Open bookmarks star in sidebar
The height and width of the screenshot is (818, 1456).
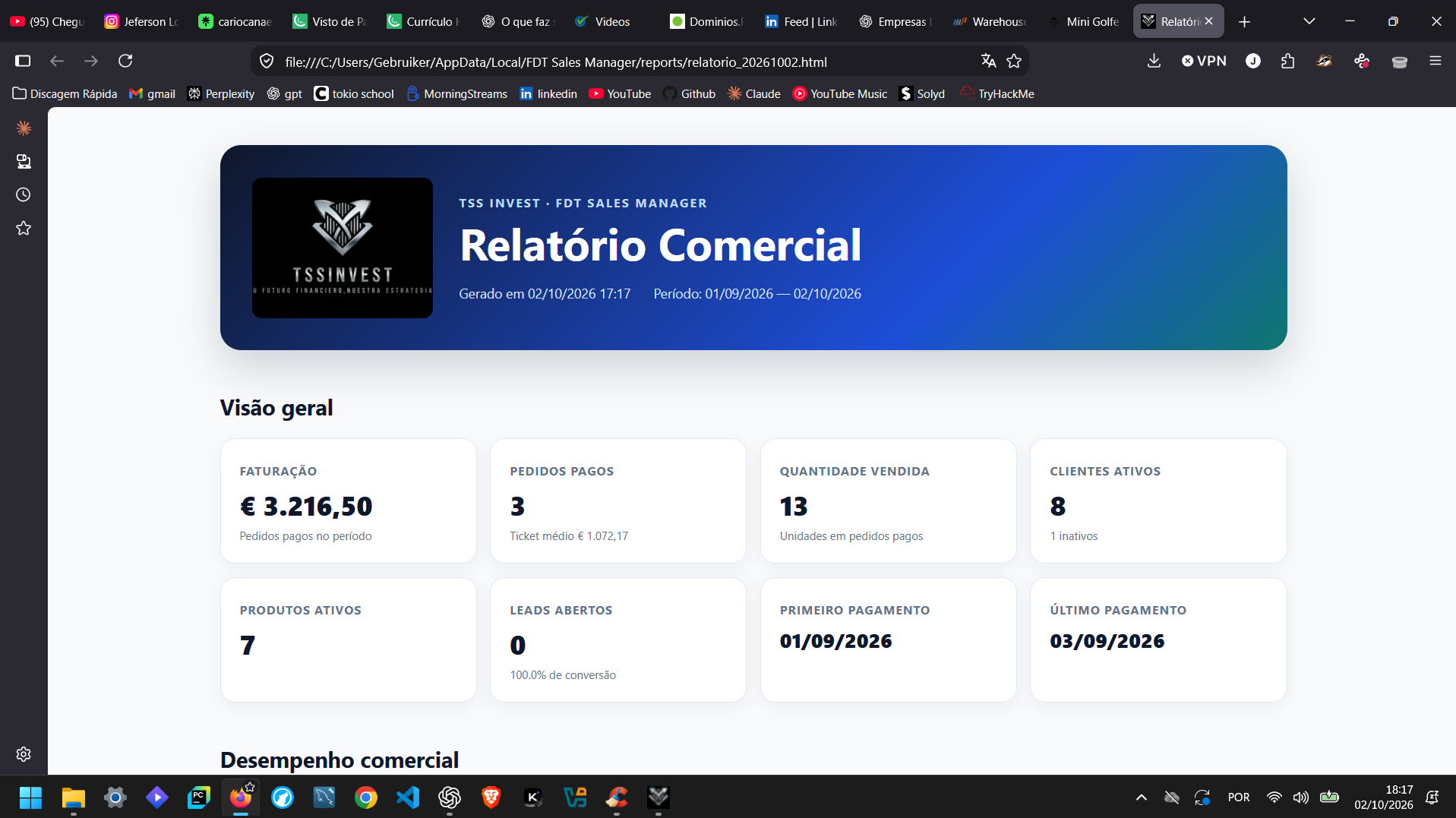point(24,228)
